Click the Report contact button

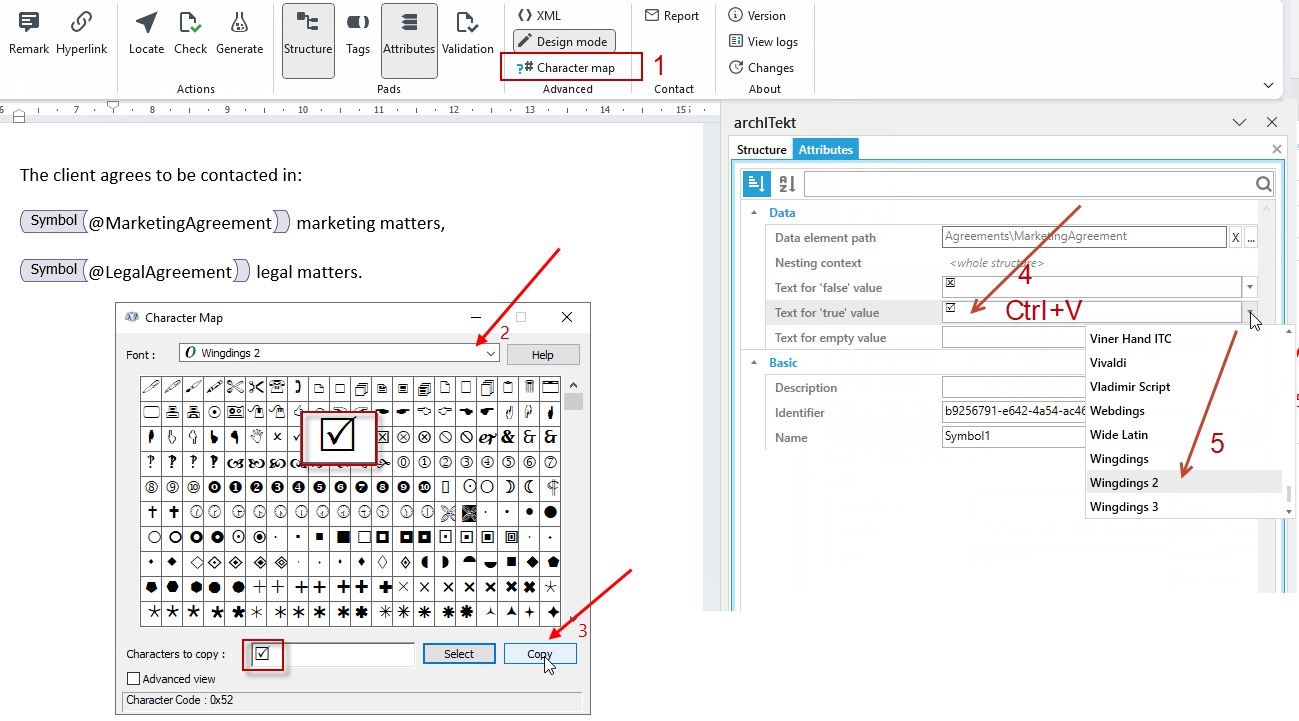point(672,16)
